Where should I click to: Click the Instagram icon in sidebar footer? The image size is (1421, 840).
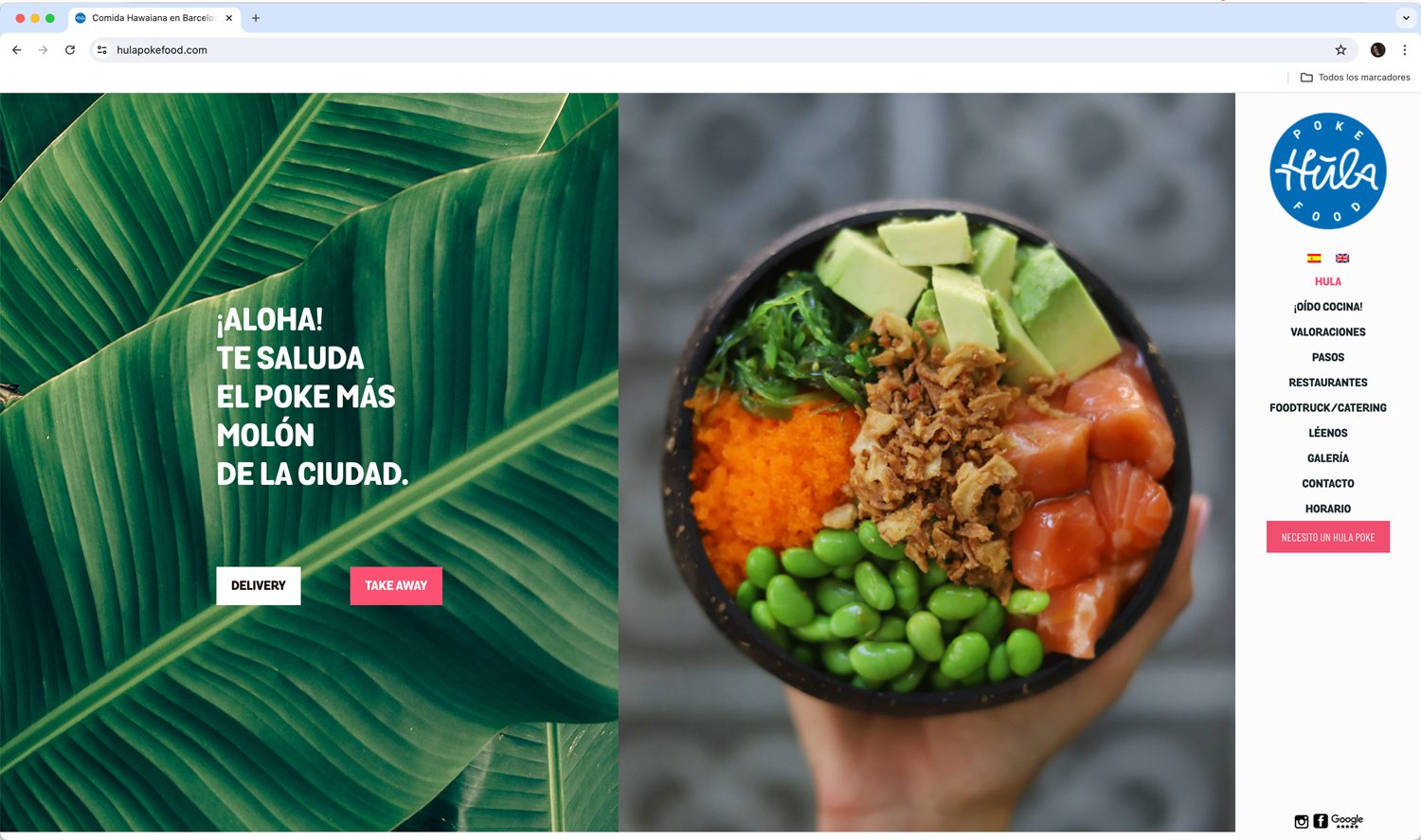[x=1302, y=821]
